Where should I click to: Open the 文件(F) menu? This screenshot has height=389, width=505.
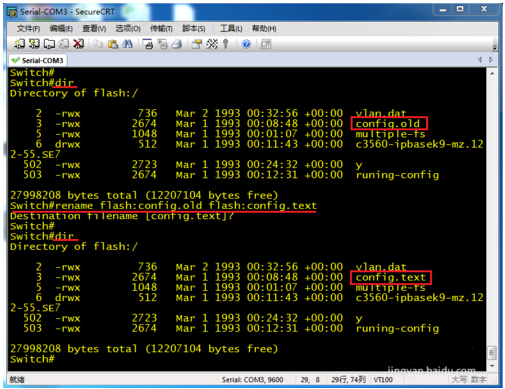pos(28,29)
